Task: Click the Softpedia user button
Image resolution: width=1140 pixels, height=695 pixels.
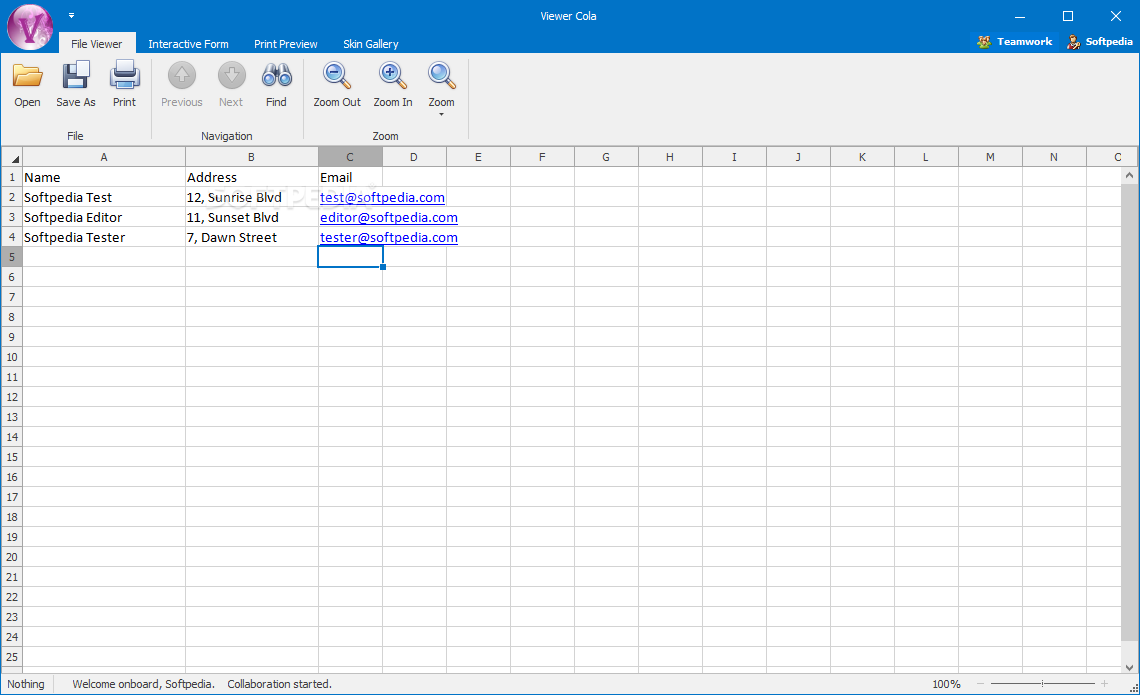Action: click(1099, 41)
